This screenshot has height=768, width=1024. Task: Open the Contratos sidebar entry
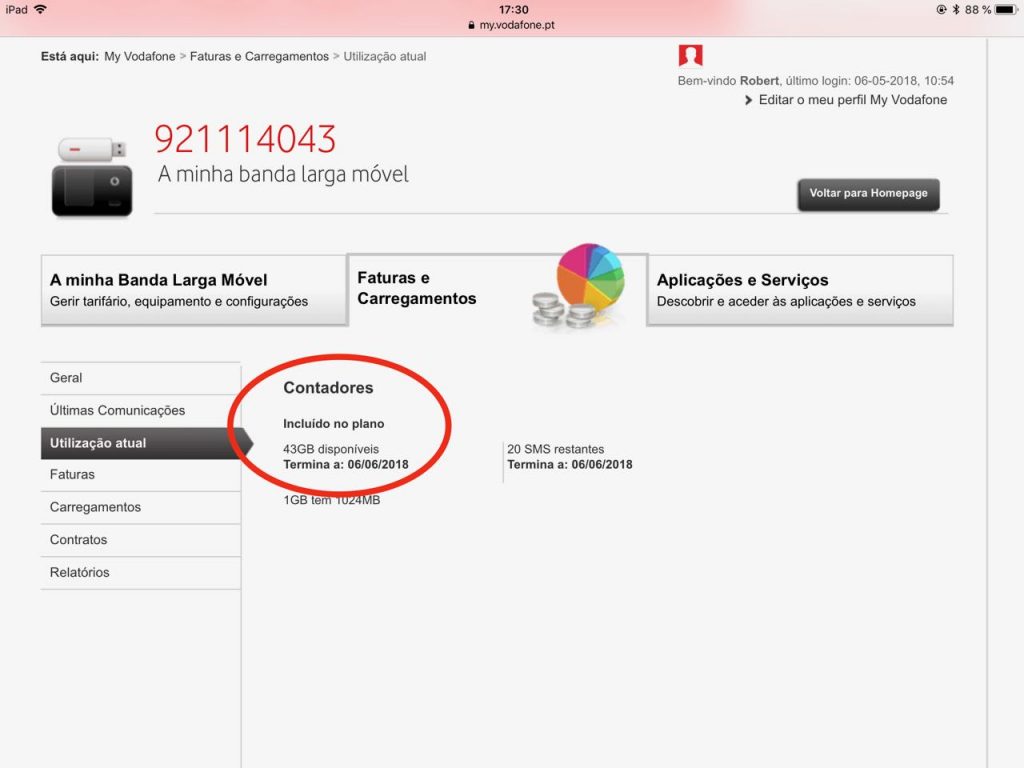point(79,539)
